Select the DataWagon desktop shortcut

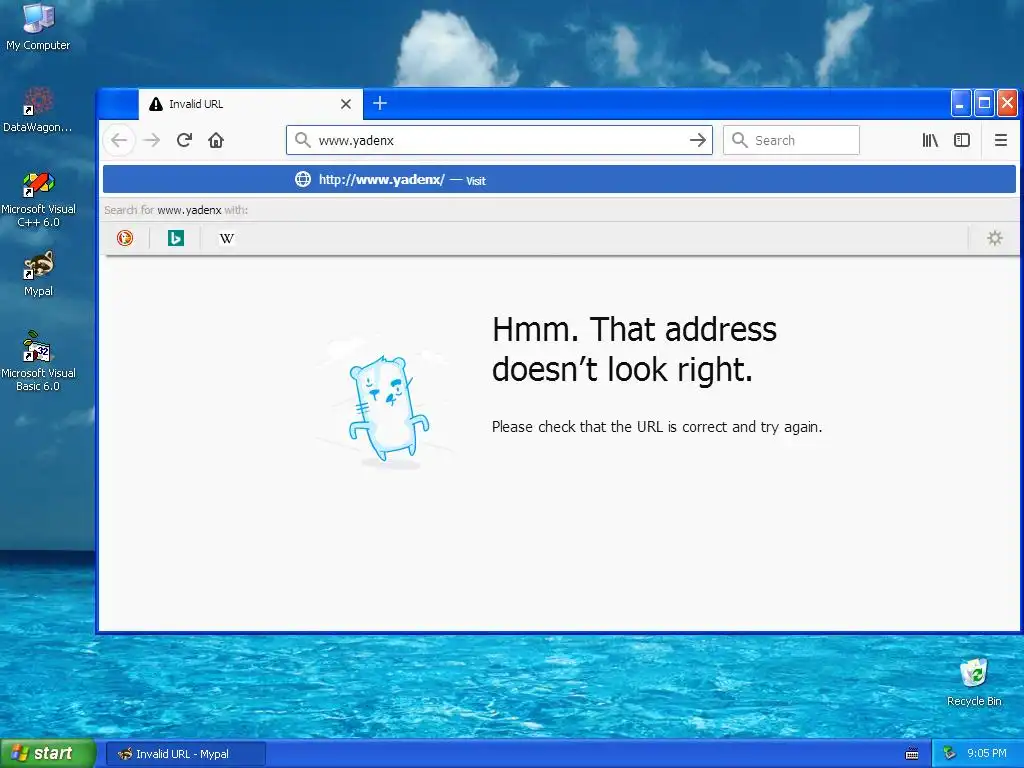(x=38, y=110)
